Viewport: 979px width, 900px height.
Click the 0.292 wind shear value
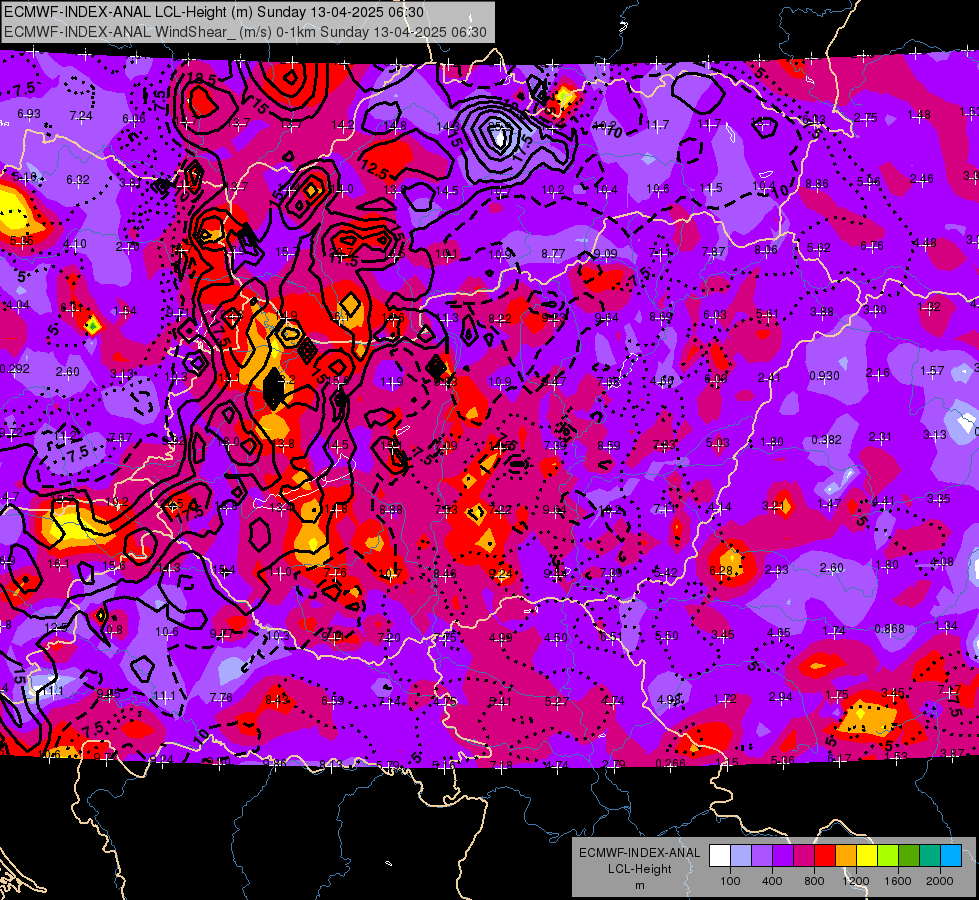tap(14, 369)
